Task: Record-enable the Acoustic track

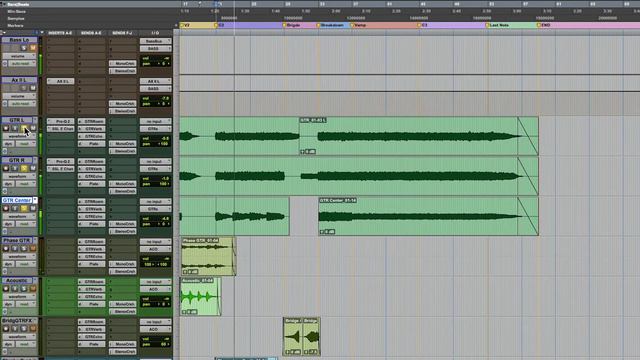Action: pyautogui.click(x=6, y=289)
